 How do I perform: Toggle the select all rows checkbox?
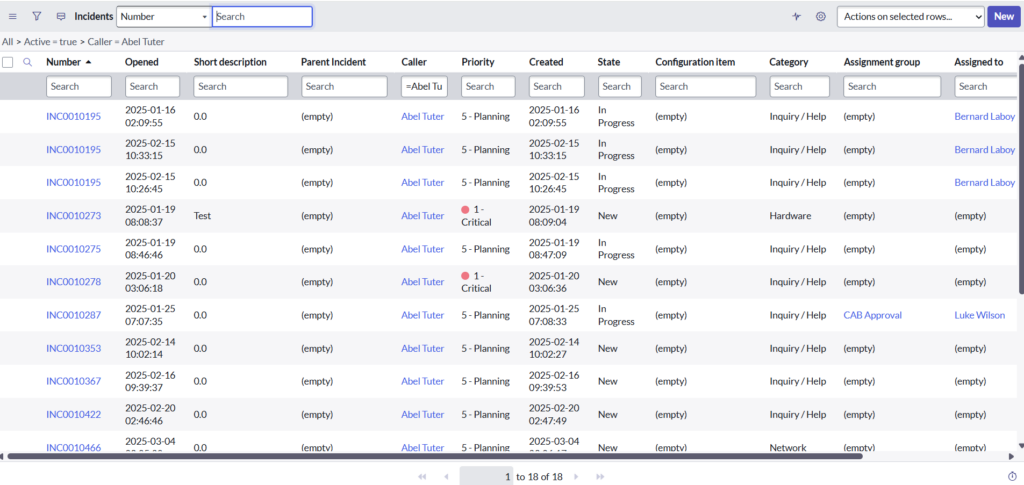[x=8, y=62]
